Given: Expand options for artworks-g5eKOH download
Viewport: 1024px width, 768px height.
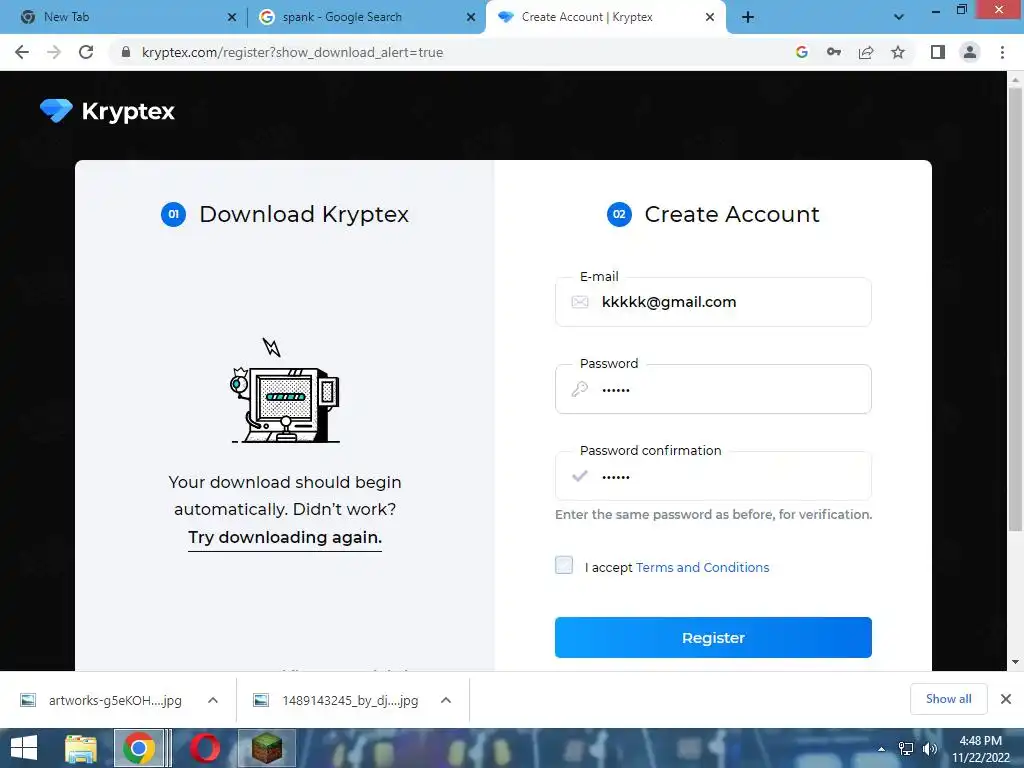Looking at the screenshot, I should [x=213, y=700].
